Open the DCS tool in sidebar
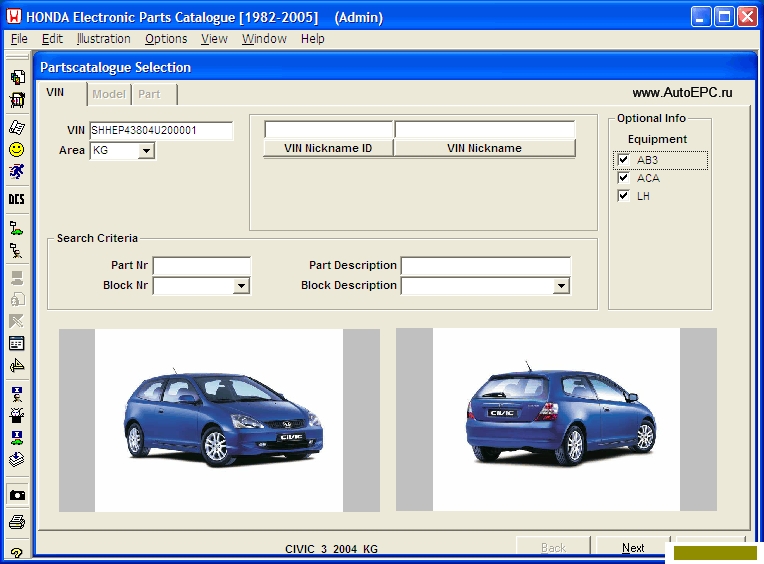Screen dimensions: 764x564 point(17,199)
